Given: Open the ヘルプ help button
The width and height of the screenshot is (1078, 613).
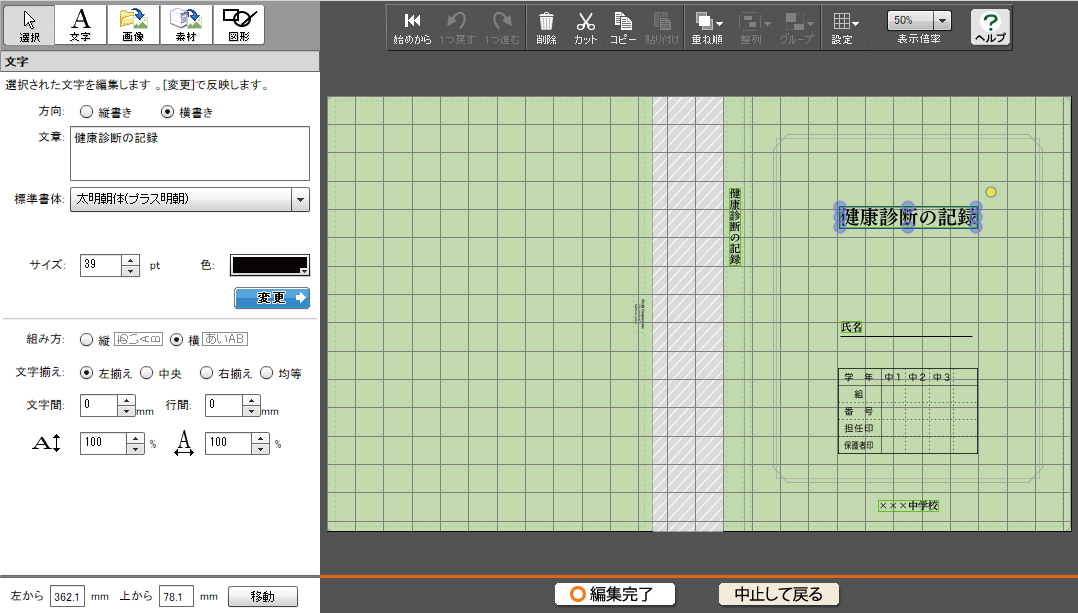Looking at the screenshot, I should [990, 27].
